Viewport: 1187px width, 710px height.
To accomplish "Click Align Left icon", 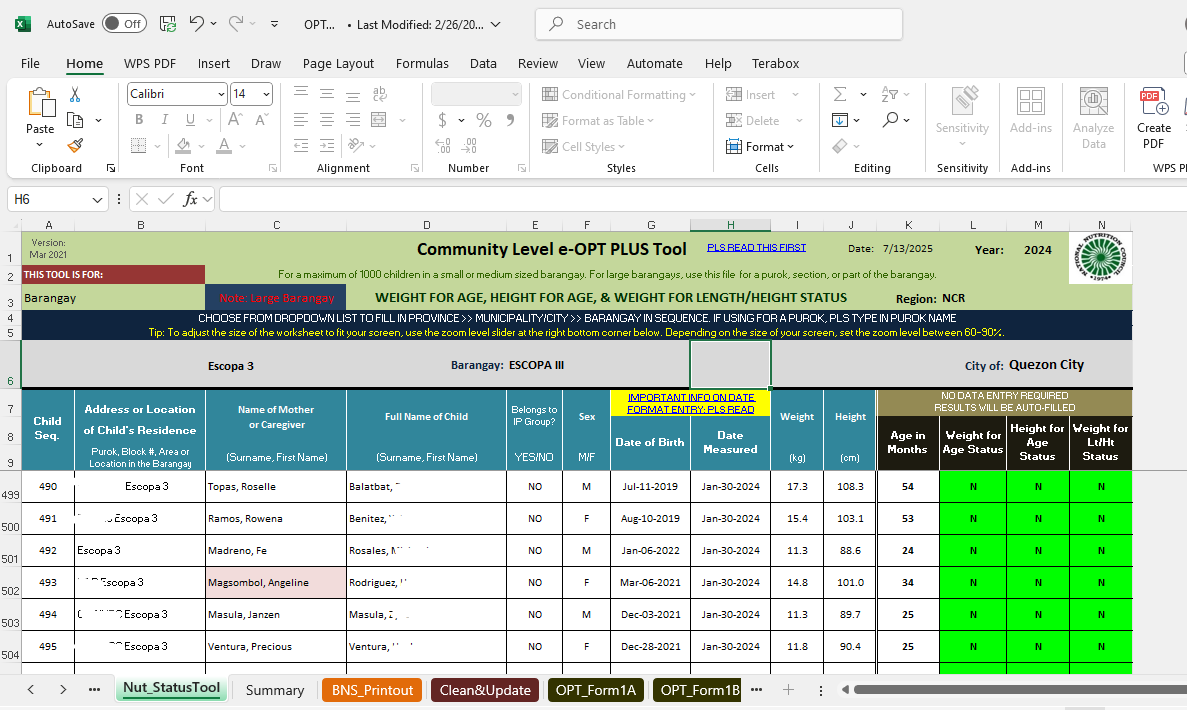I will point(301,120).
